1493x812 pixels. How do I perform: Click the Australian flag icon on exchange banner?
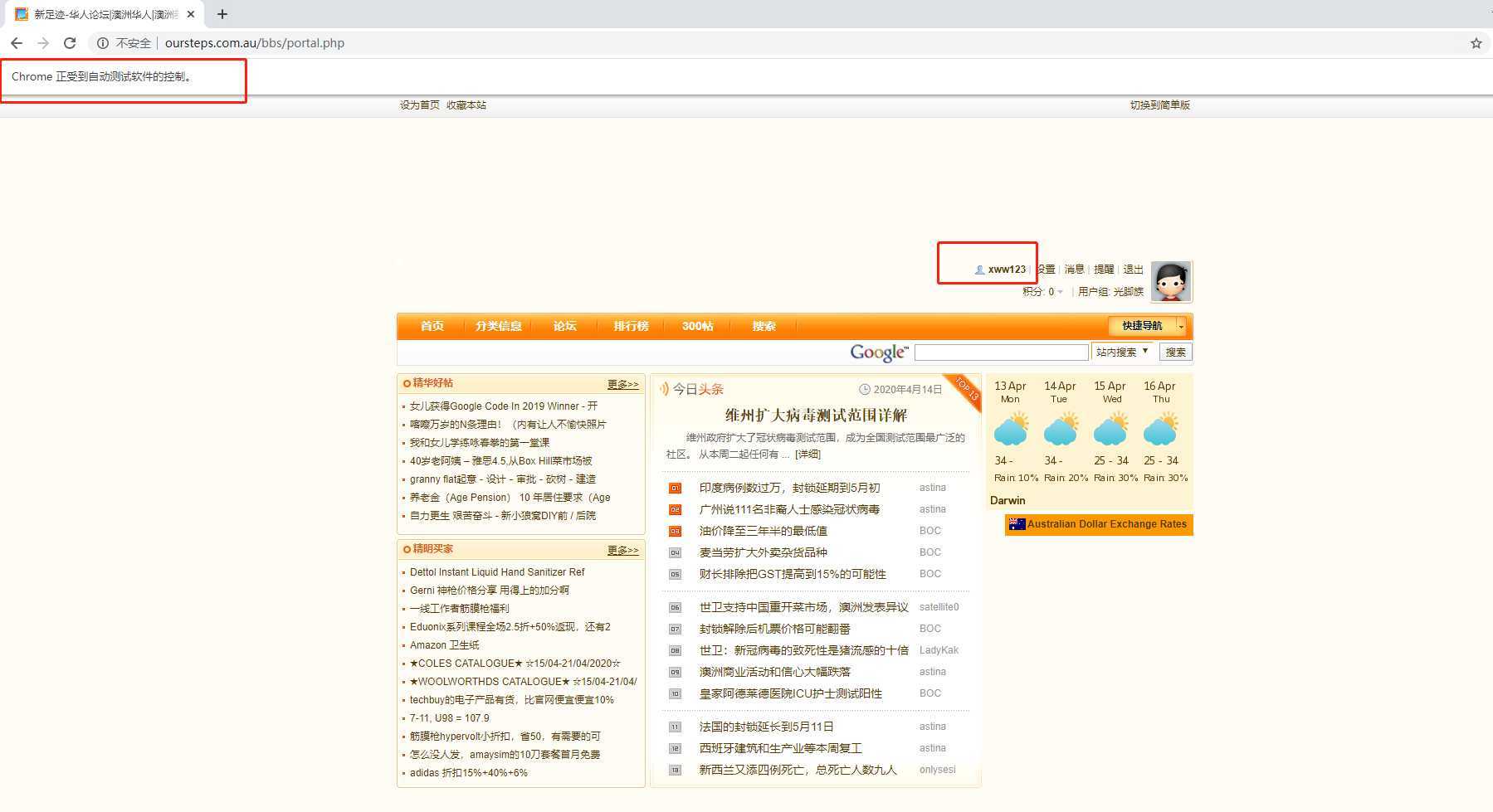pos(1017,524)
